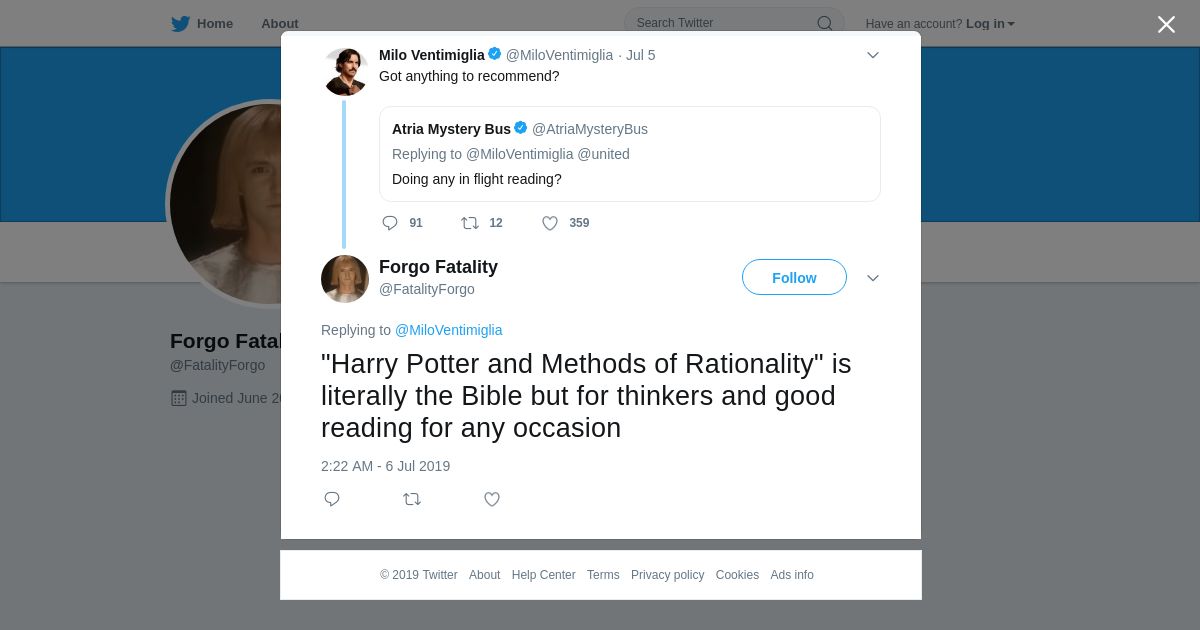Retweet Forgo Fatality's tweet

[x=412, y=499]
